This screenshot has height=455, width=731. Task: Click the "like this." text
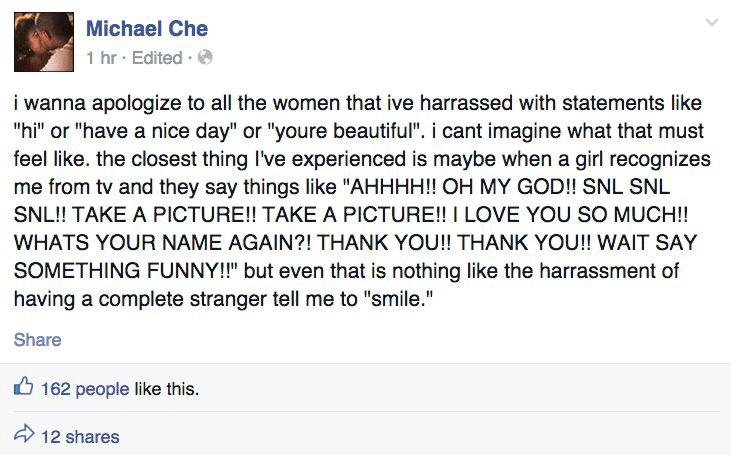coord(166,389)
